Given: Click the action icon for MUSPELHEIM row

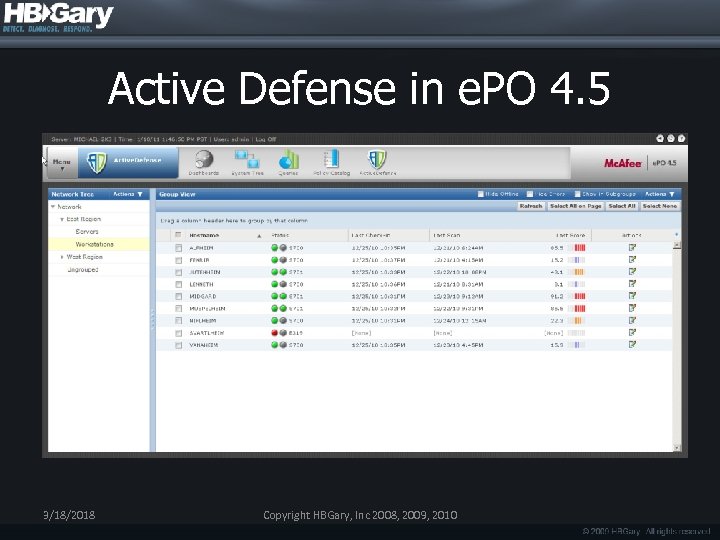Looking at the screenshot, I should [632, 308].
